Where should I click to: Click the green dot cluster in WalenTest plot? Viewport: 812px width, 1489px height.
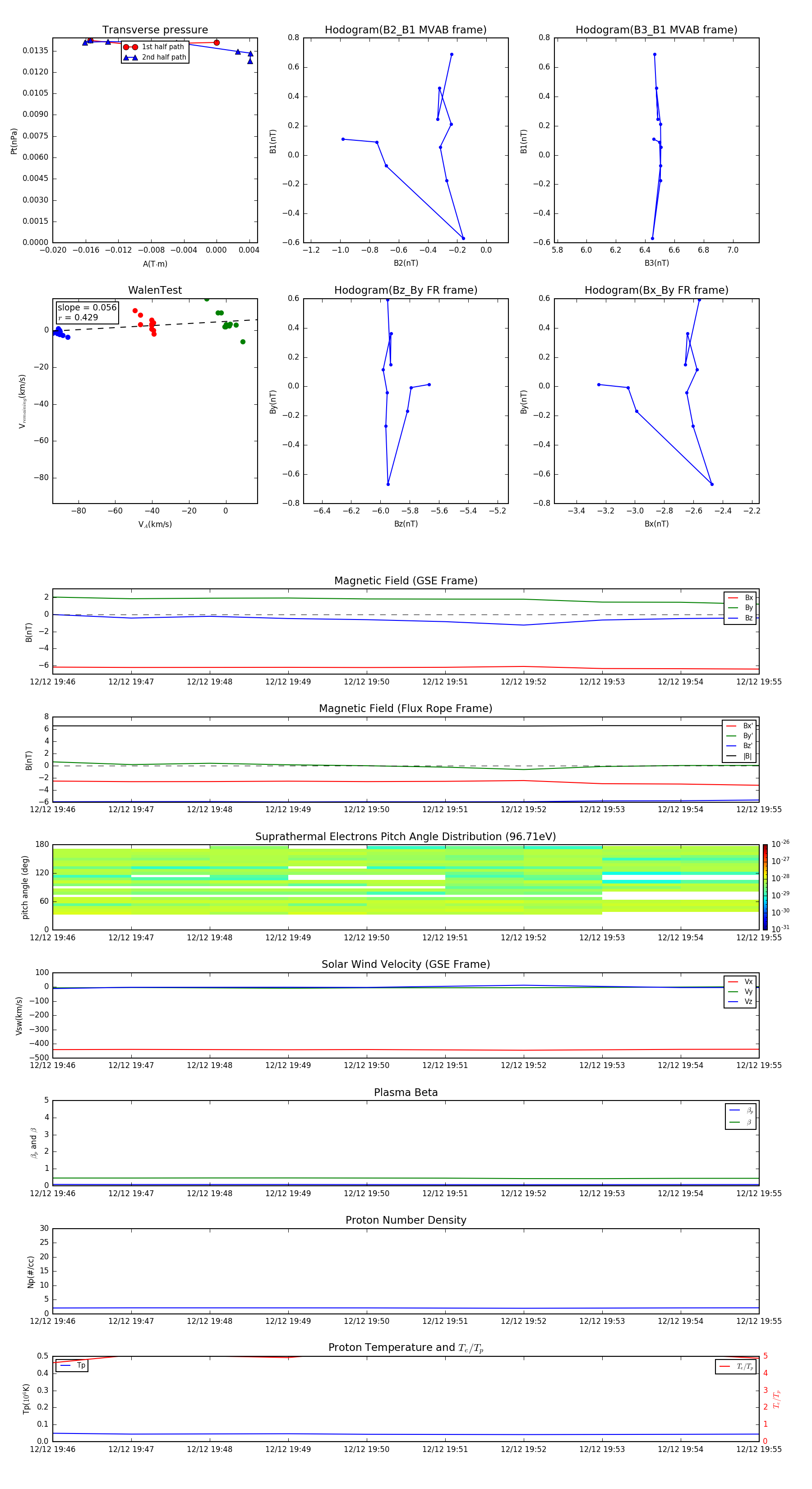228,325
